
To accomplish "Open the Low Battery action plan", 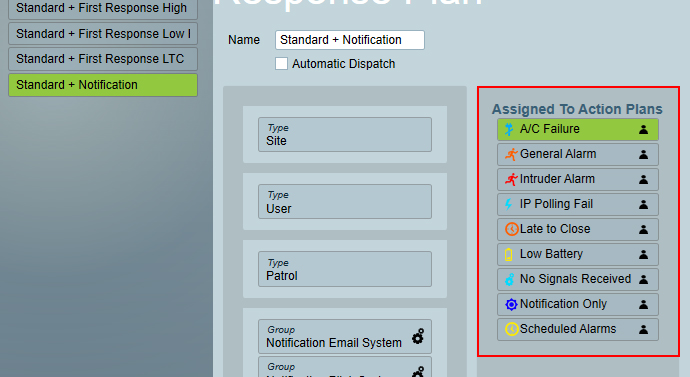I will pyautogui.click(x=578, y=254).
